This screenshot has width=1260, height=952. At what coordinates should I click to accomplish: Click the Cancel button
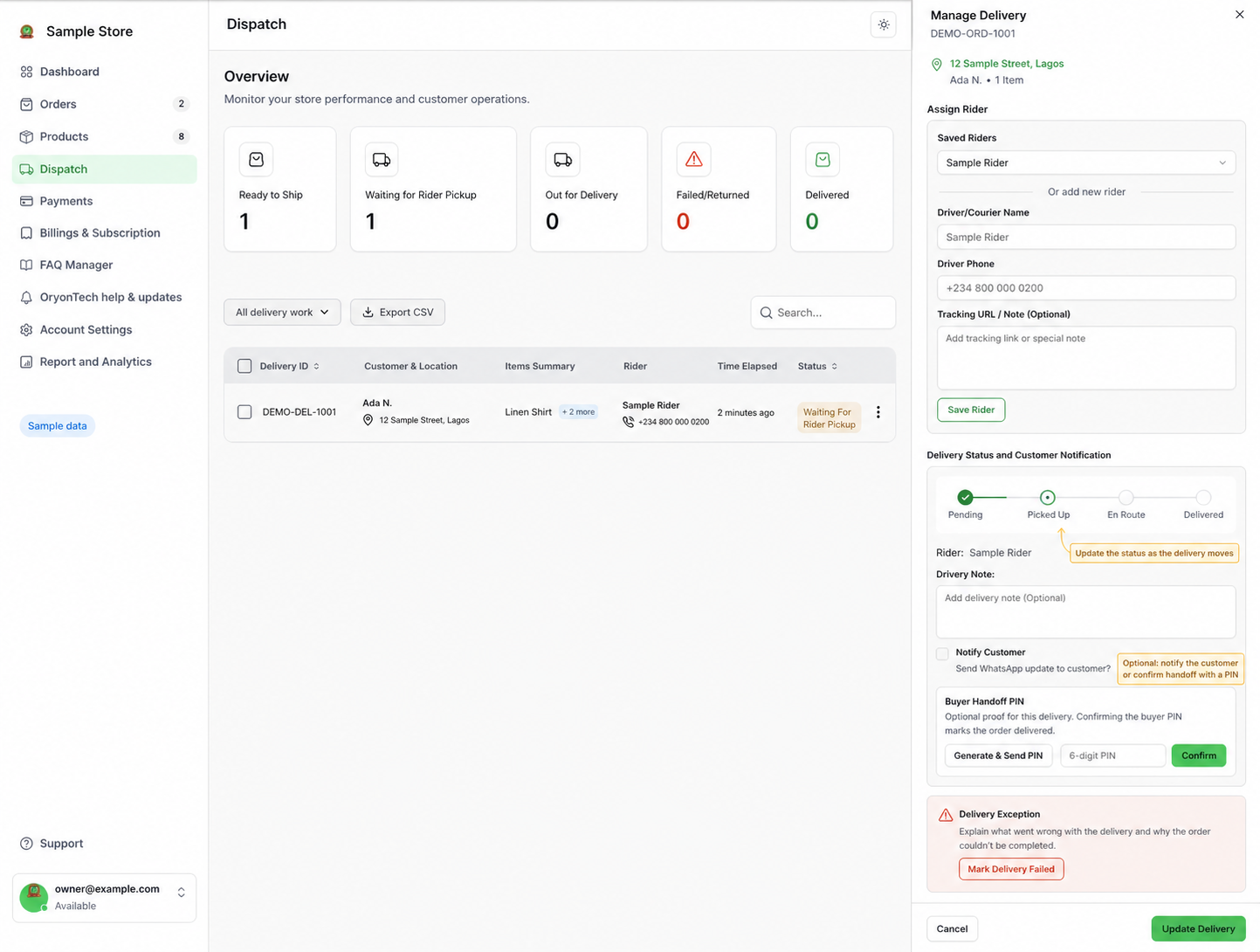[952, 928]
